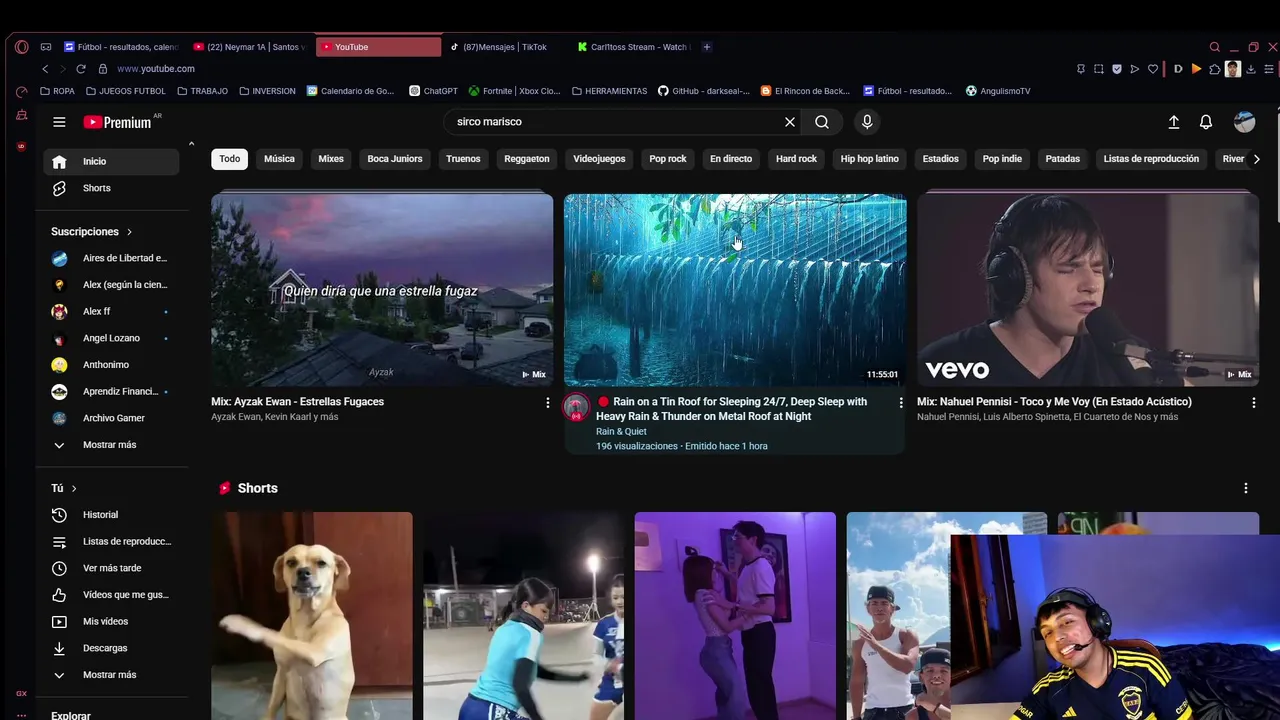Open options menu for Mix: Nahuel Pennisi video
This screenshot has height=720, width=1280.
tap(1254, 403)
